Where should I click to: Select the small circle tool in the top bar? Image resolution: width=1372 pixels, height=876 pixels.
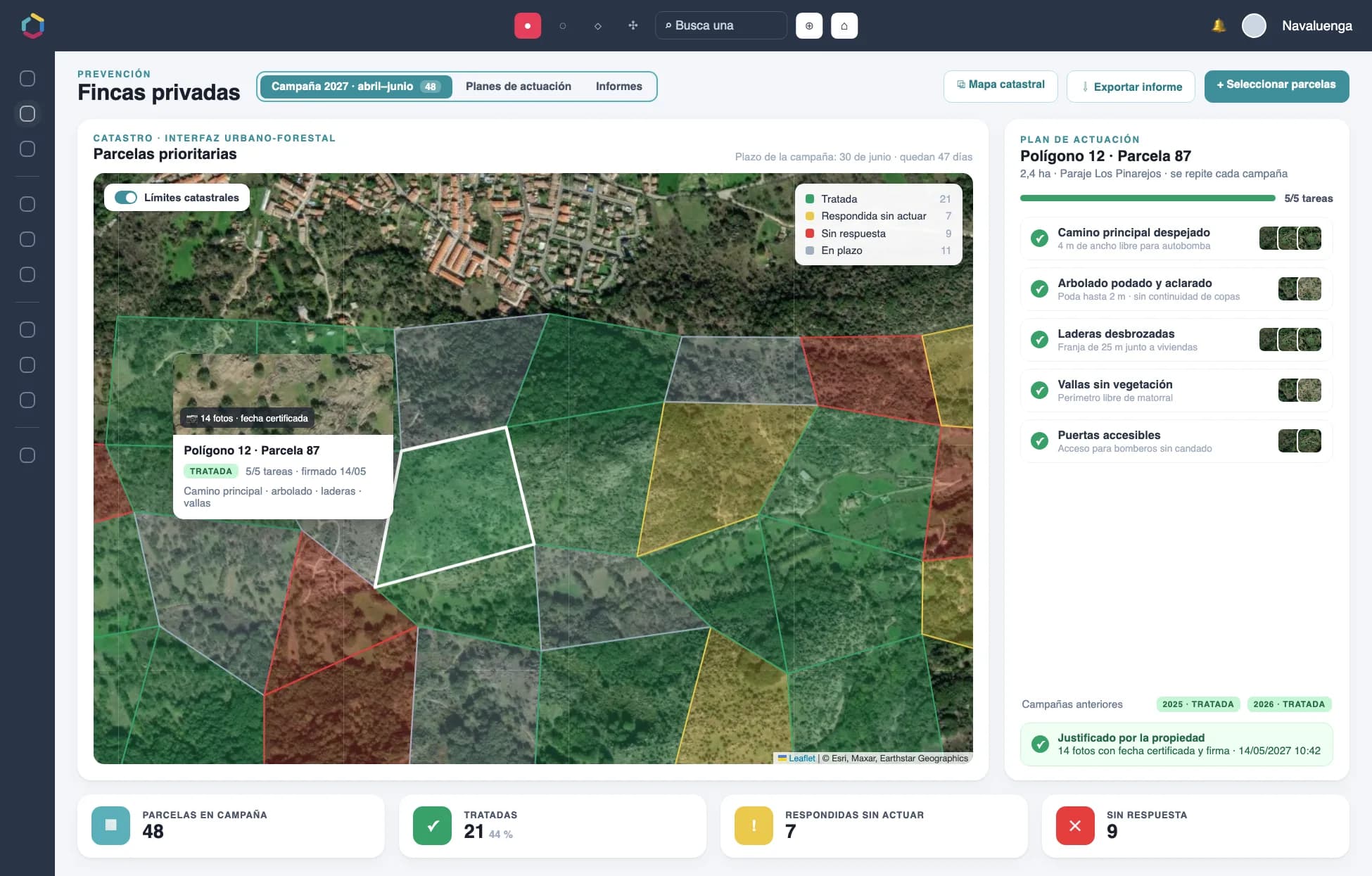563,26
